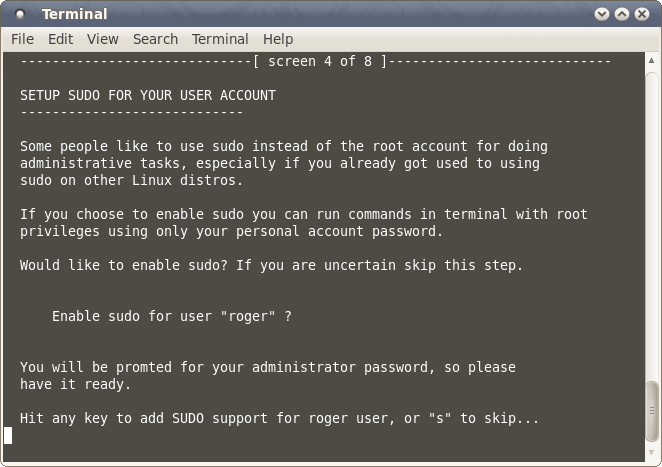The image size is (662, 467).
Task: Click the terminal cursor block at the prompt
Action: (x=8, y=435)
